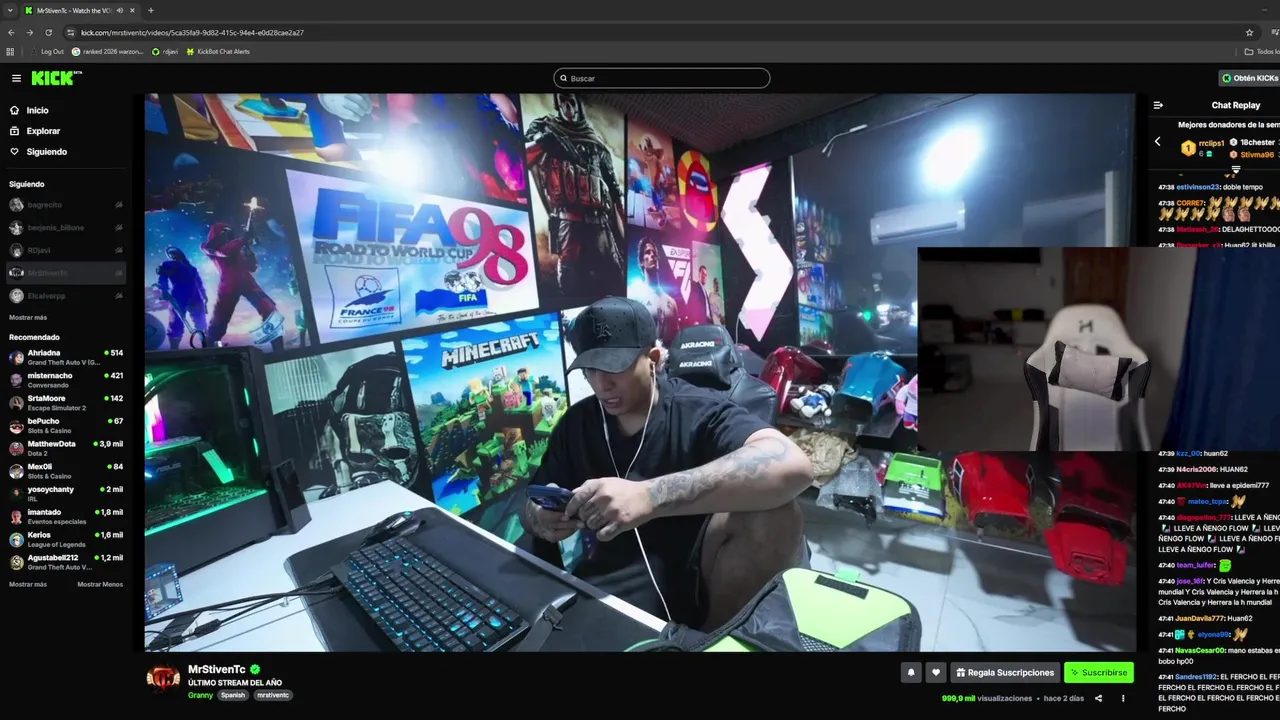Screen dimensions: 1280x720
Task: Go forward in browser history
Action: (29, 32)
